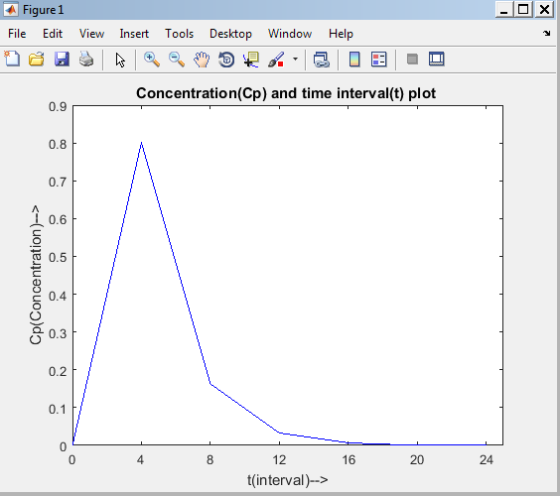Click the y-axis label Cp(Concentration)-->
This screenshot has width=560, height=496.
click(x=36, y=275)
